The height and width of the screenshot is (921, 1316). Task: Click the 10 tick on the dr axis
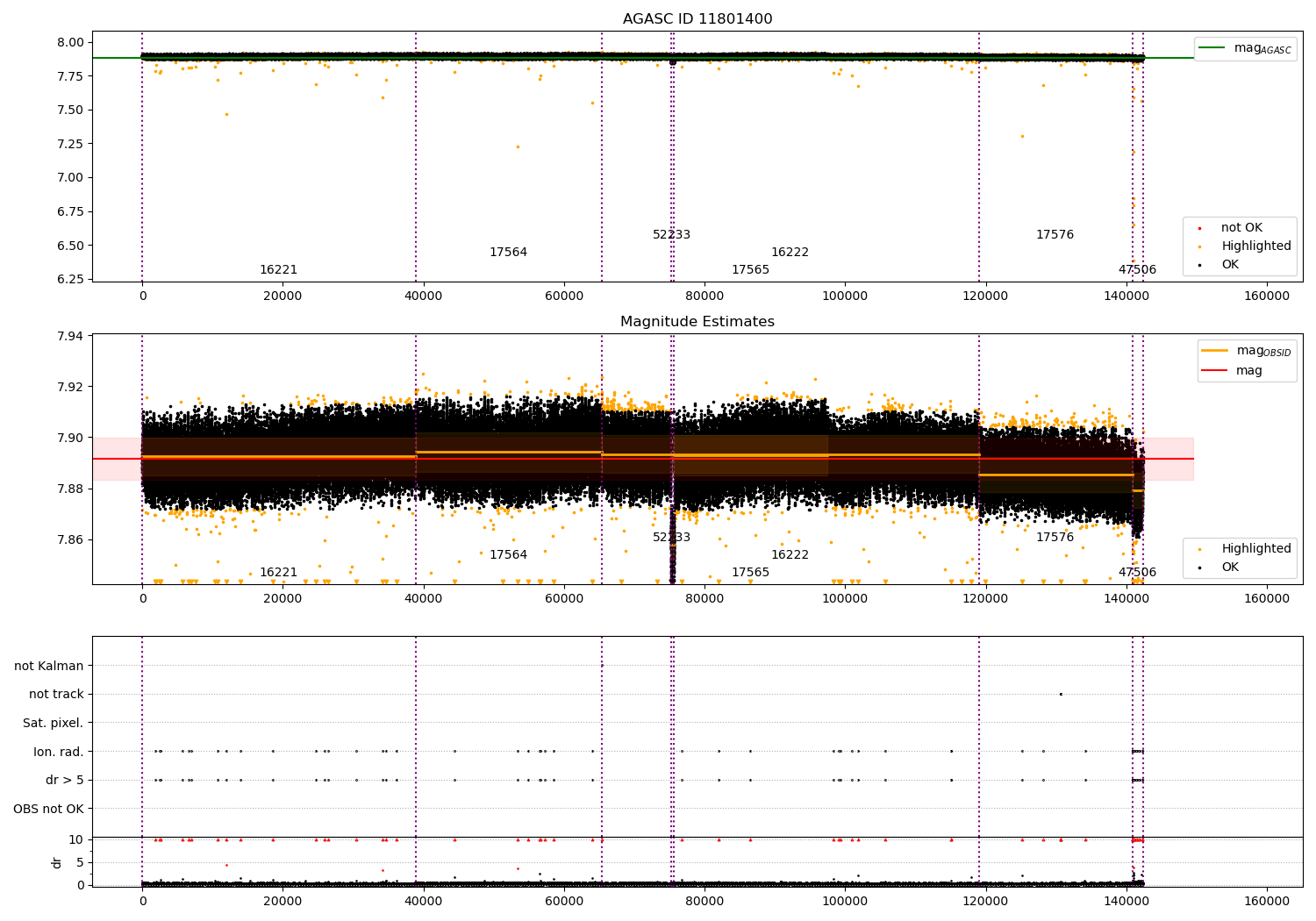coord(77,839)
